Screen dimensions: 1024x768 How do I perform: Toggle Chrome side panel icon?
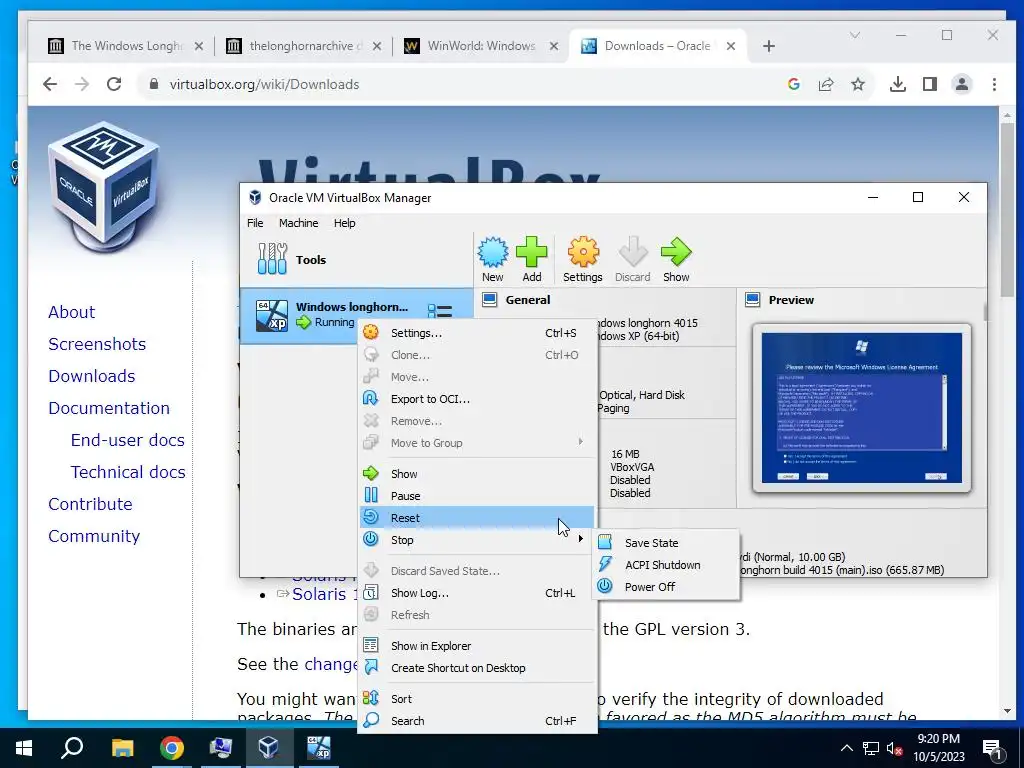930,84
